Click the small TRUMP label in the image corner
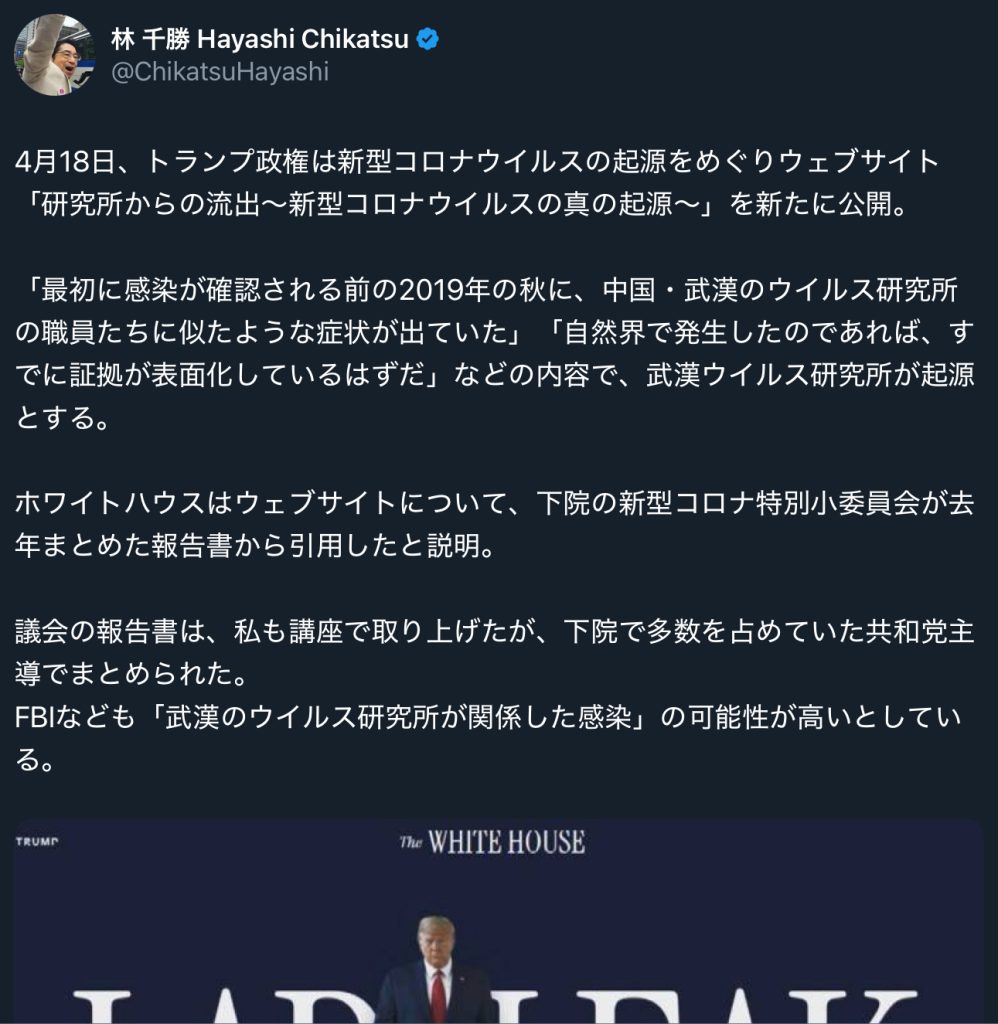This screenshot has height=1024, width=998. (37, 841)
